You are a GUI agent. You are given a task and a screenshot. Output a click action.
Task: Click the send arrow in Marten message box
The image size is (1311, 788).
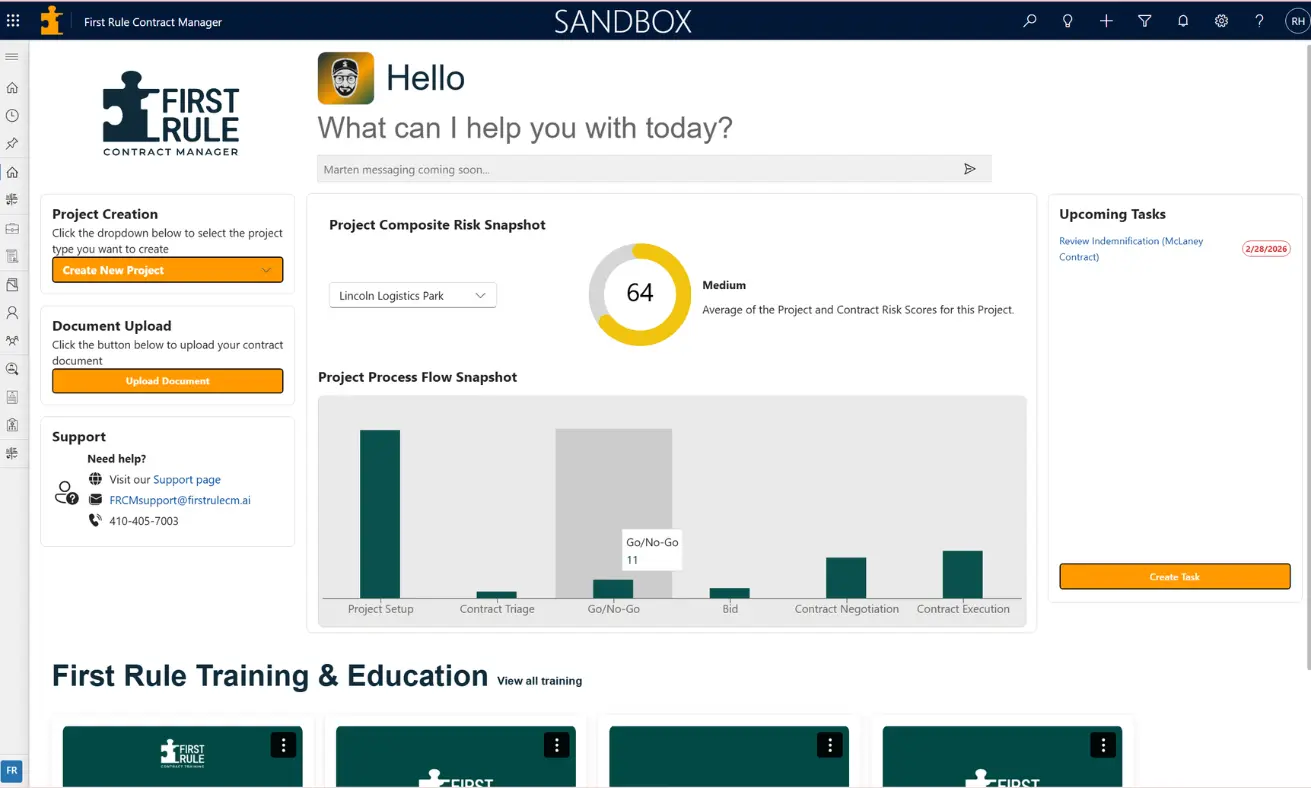969,169
